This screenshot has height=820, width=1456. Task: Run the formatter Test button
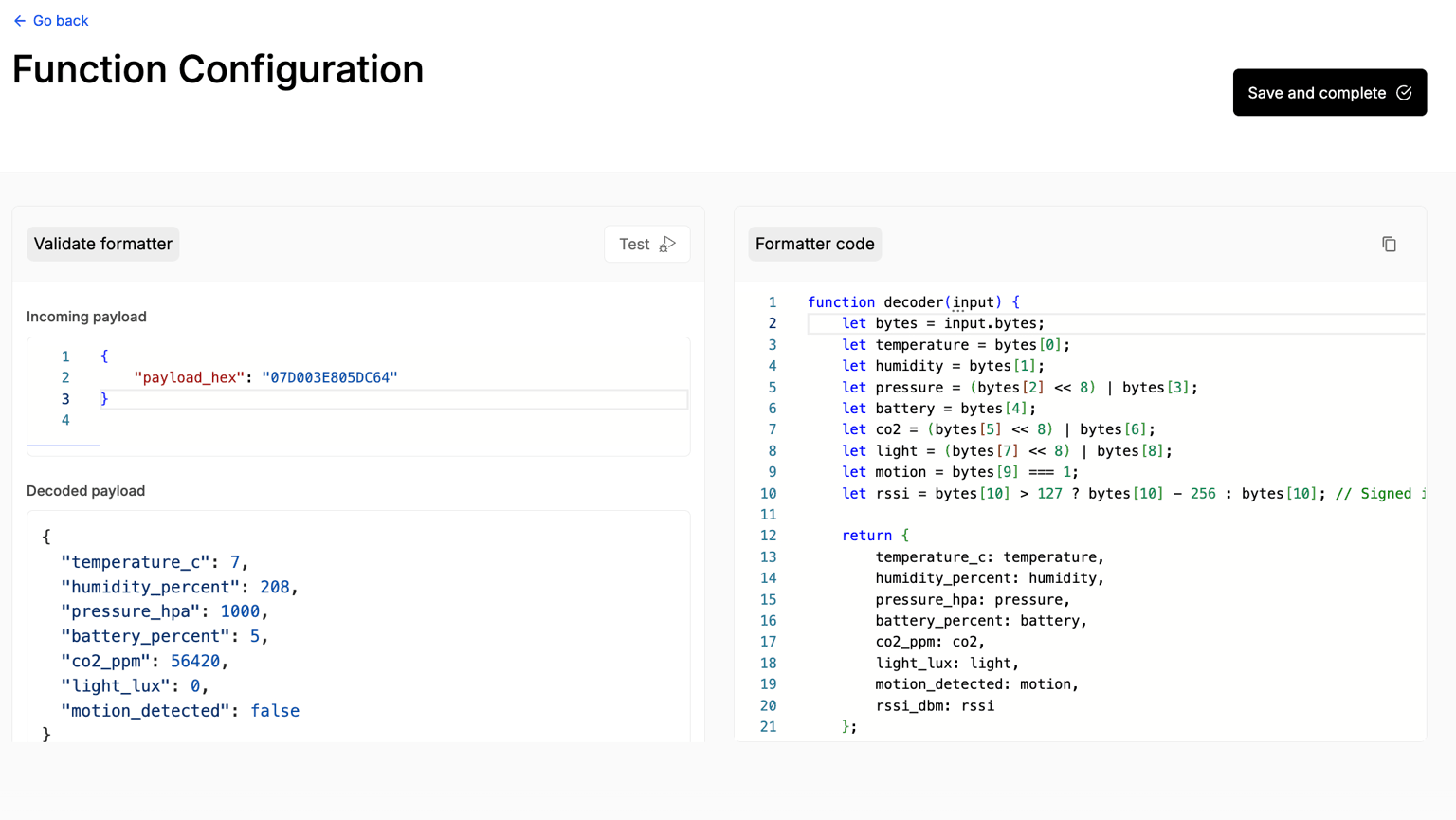click(646, 245)
